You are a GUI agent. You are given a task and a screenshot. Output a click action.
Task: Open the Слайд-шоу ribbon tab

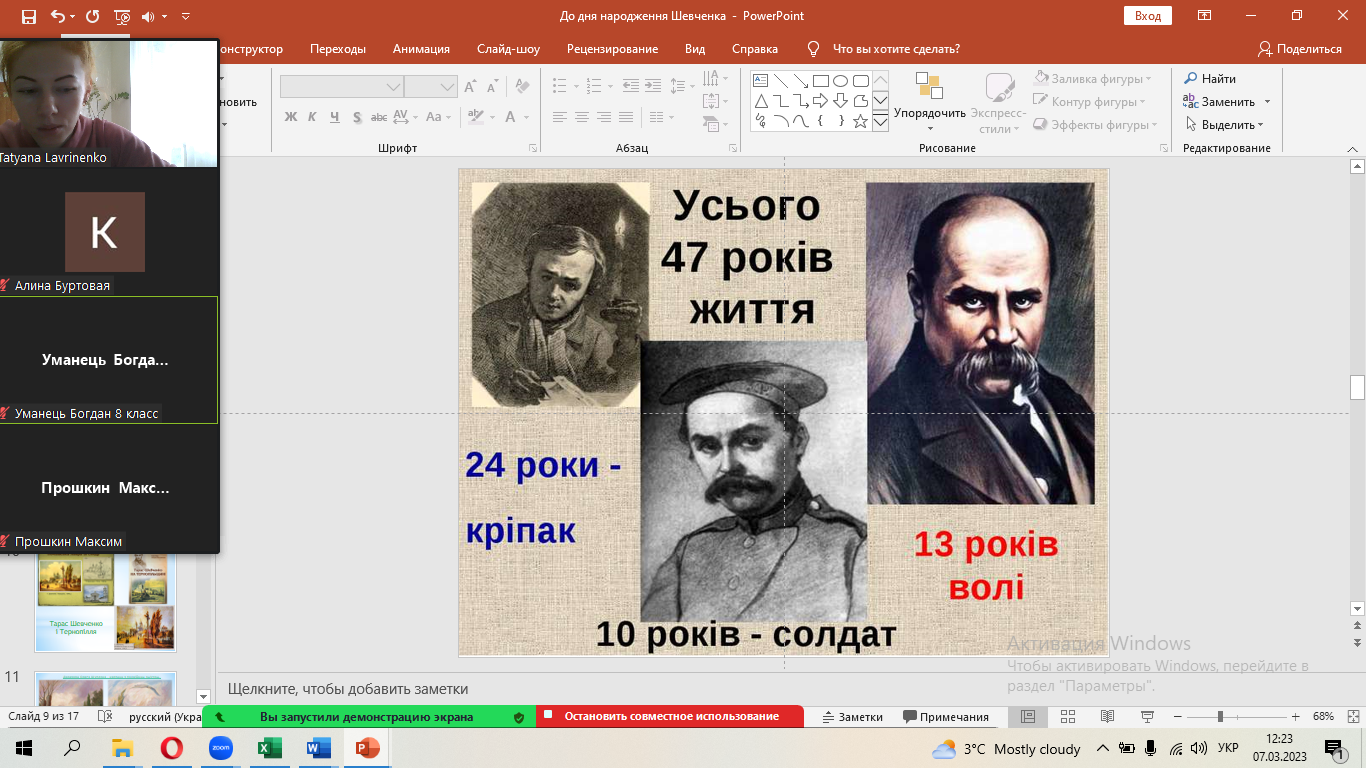point(508,49)
